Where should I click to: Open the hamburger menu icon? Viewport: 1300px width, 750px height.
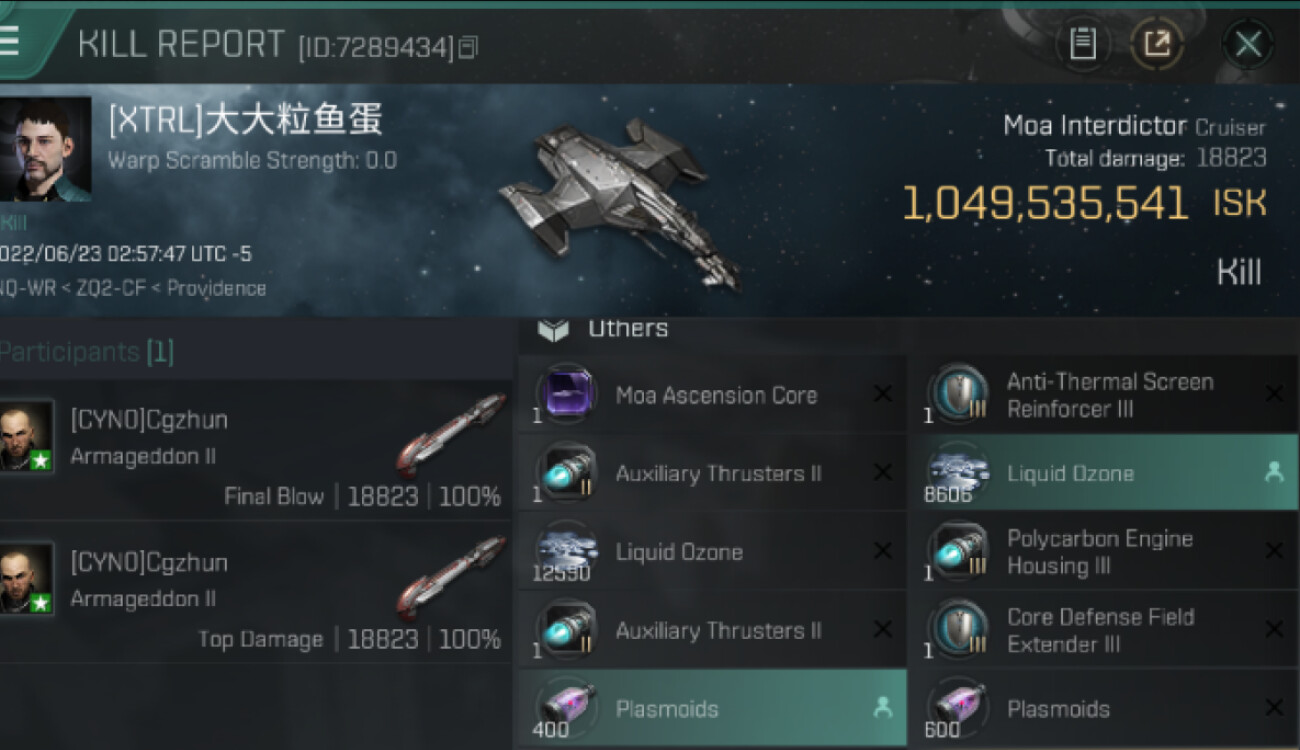coord(9,42)
